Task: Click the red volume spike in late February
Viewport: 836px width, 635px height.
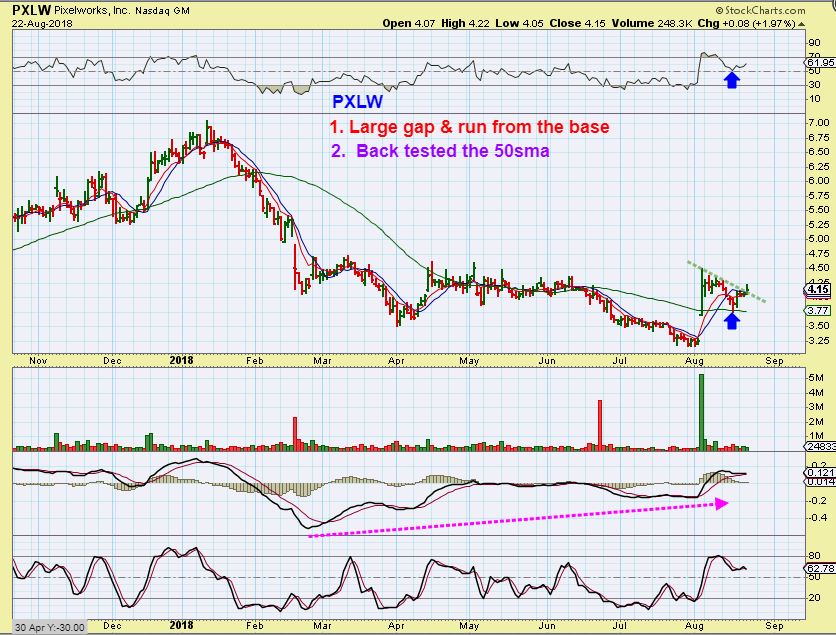Action: pyautogui.click(x=294, y=434)
